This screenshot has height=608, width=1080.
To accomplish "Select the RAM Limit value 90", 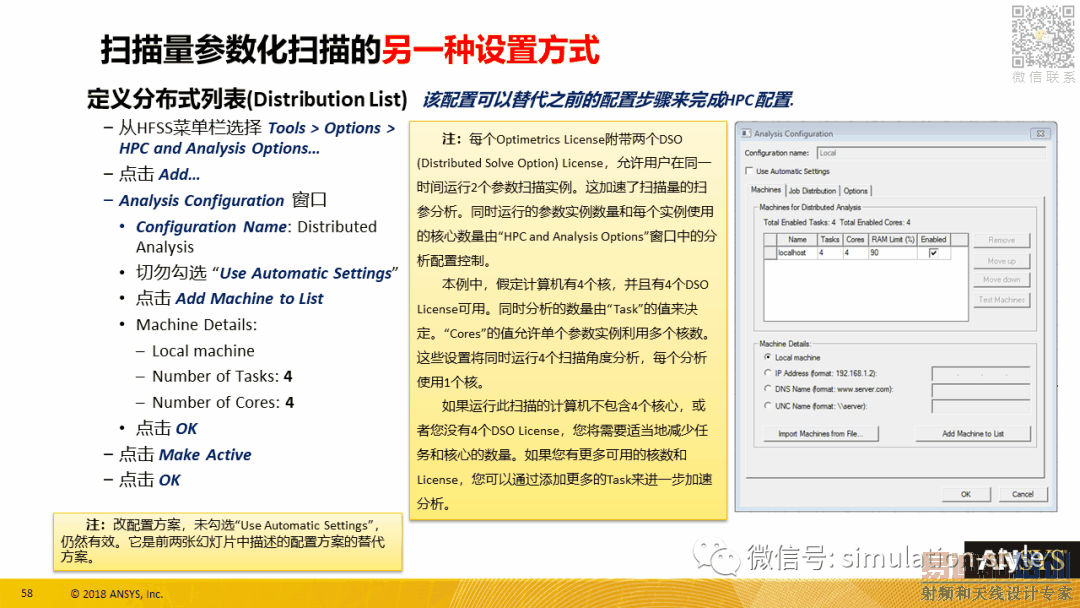I will (x=892, y=253).
